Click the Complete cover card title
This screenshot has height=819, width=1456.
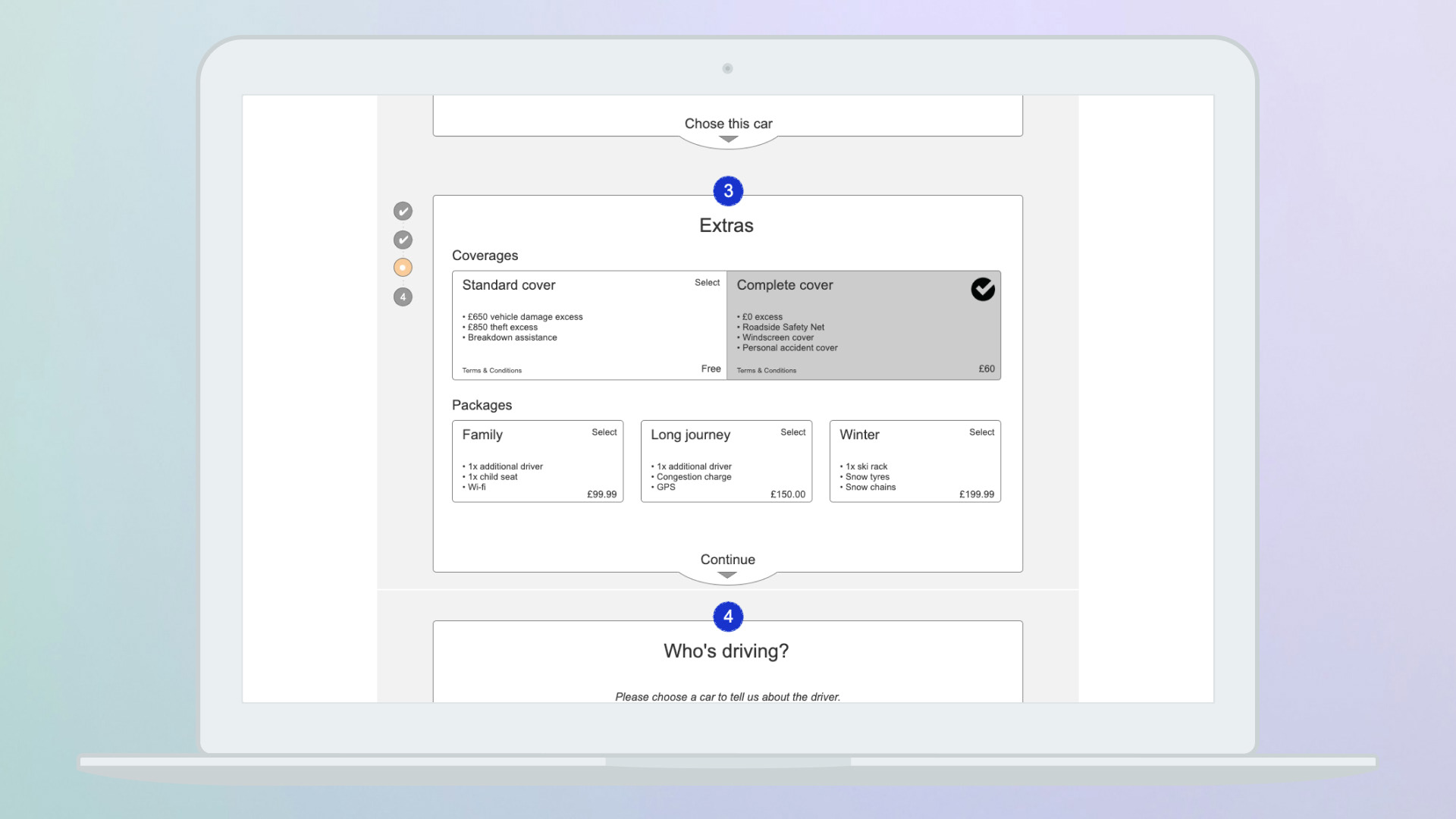pyautogui.click(x=785, y=285)
